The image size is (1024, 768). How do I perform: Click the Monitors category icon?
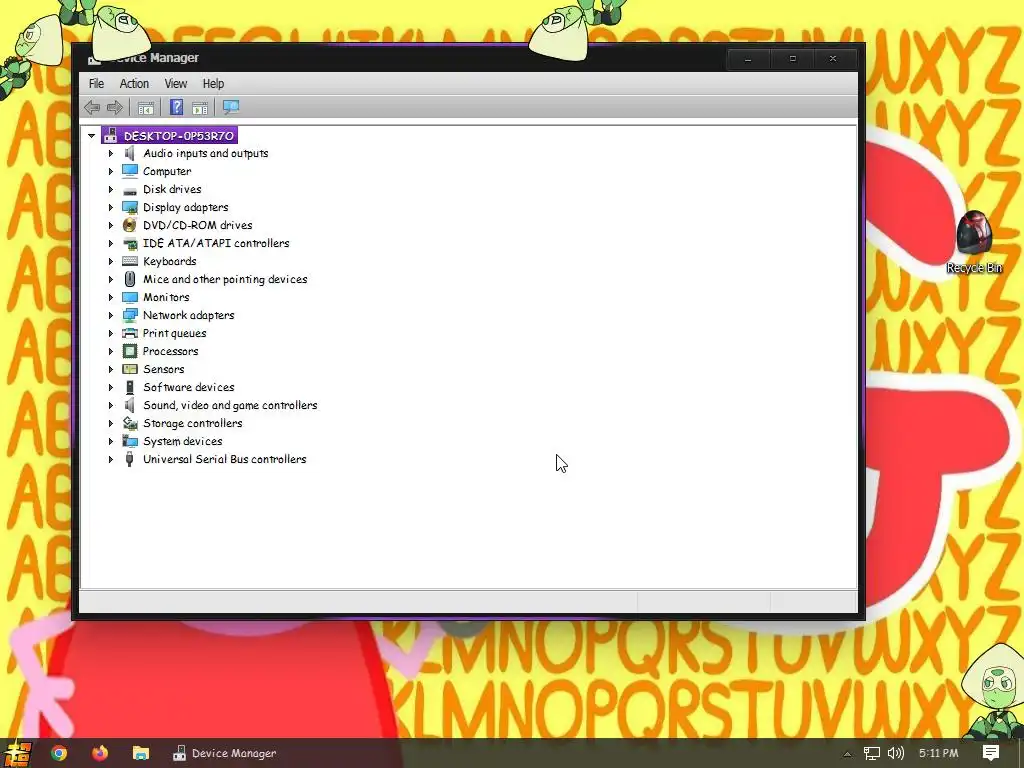click(130, 297)
